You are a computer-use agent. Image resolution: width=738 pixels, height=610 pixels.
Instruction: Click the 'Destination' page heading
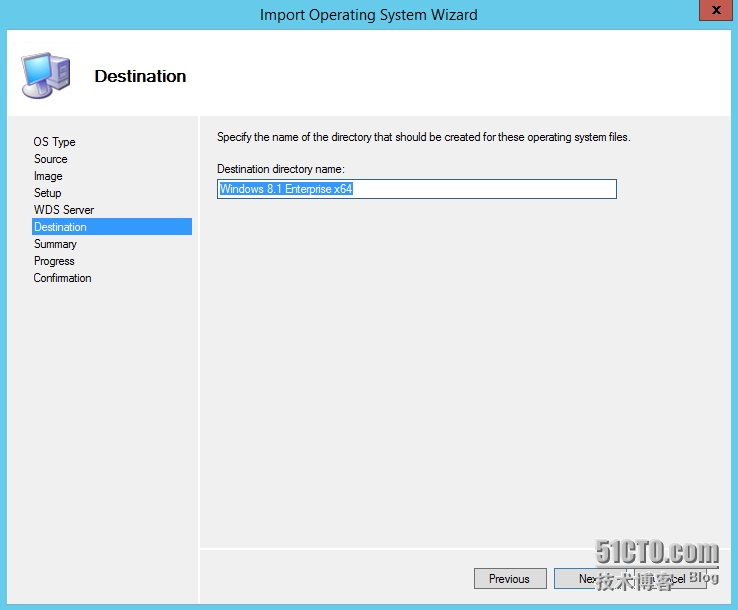[140, 76]
